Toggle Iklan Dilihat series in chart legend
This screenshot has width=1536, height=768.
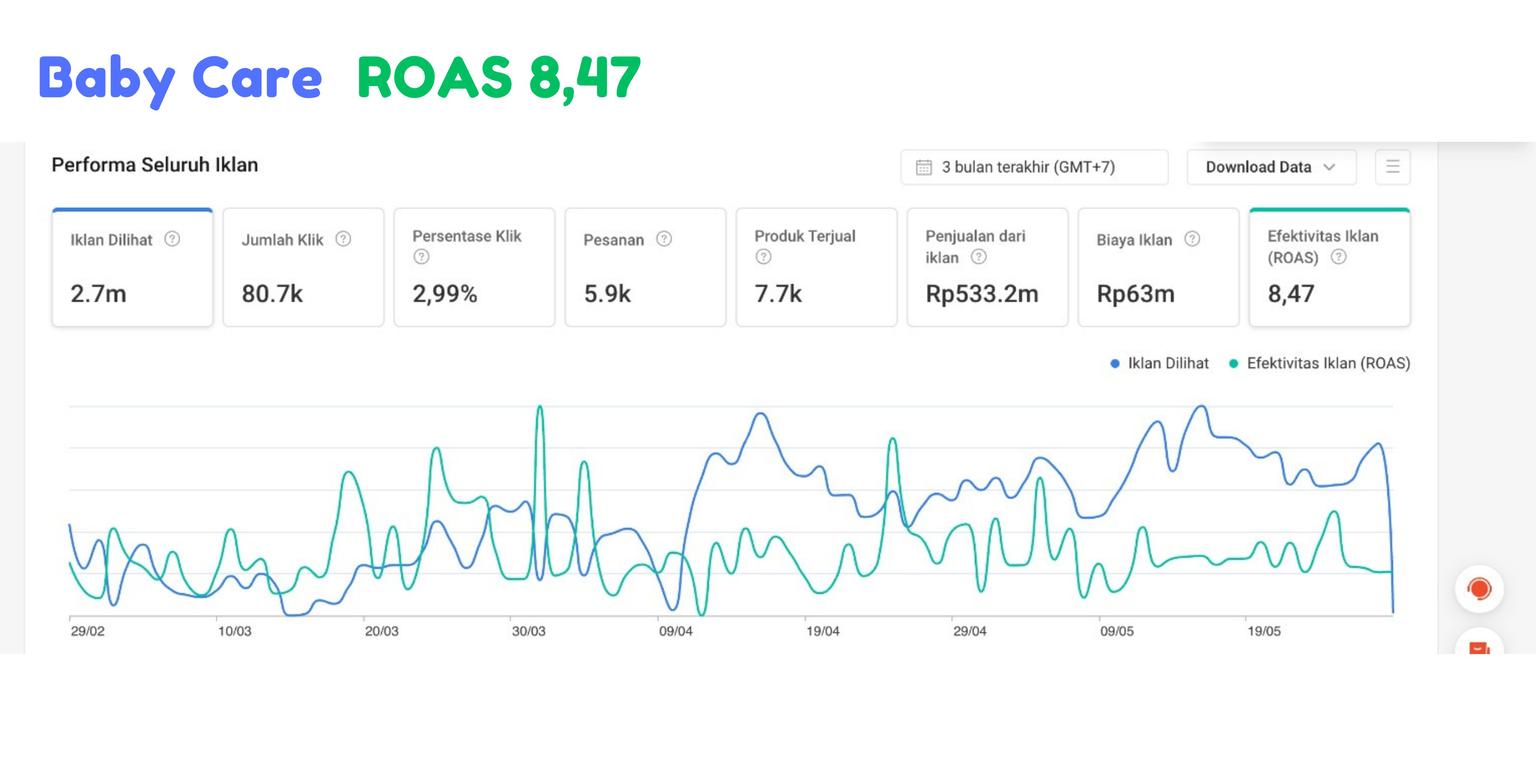coord(1159,364)
